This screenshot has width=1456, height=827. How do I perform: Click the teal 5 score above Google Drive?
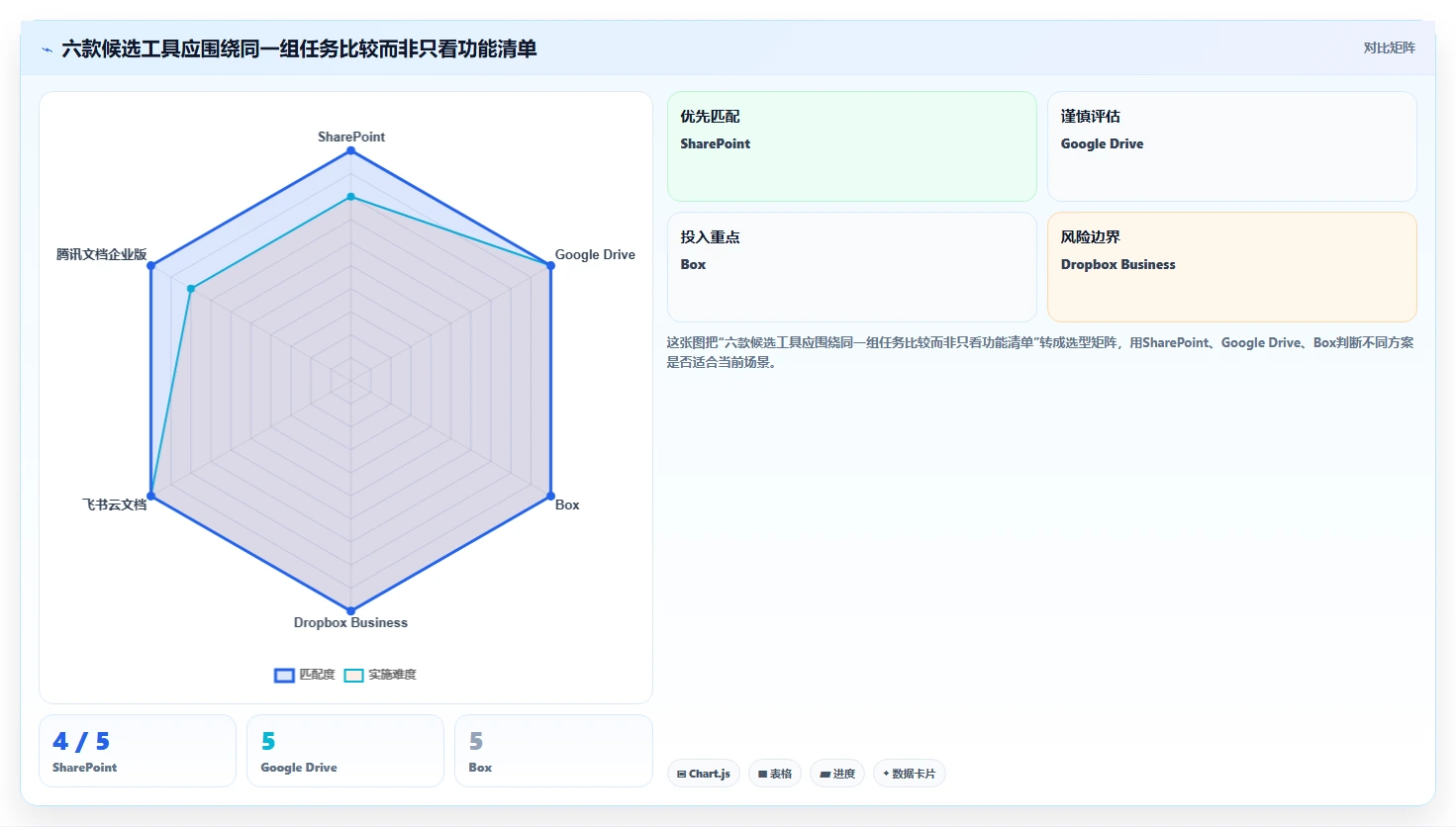(268, 741)
